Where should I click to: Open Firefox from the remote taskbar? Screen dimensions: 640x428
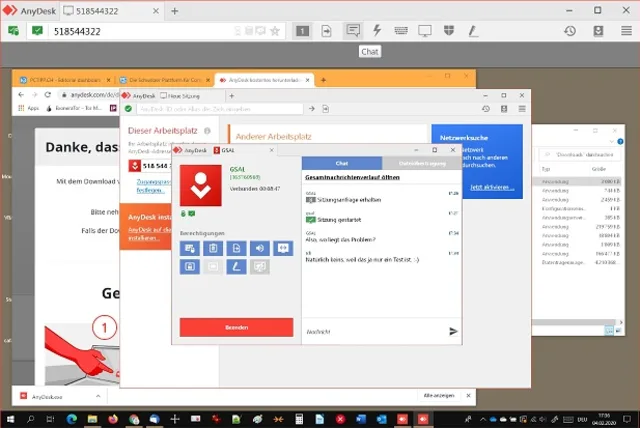(x=113, y=419)
